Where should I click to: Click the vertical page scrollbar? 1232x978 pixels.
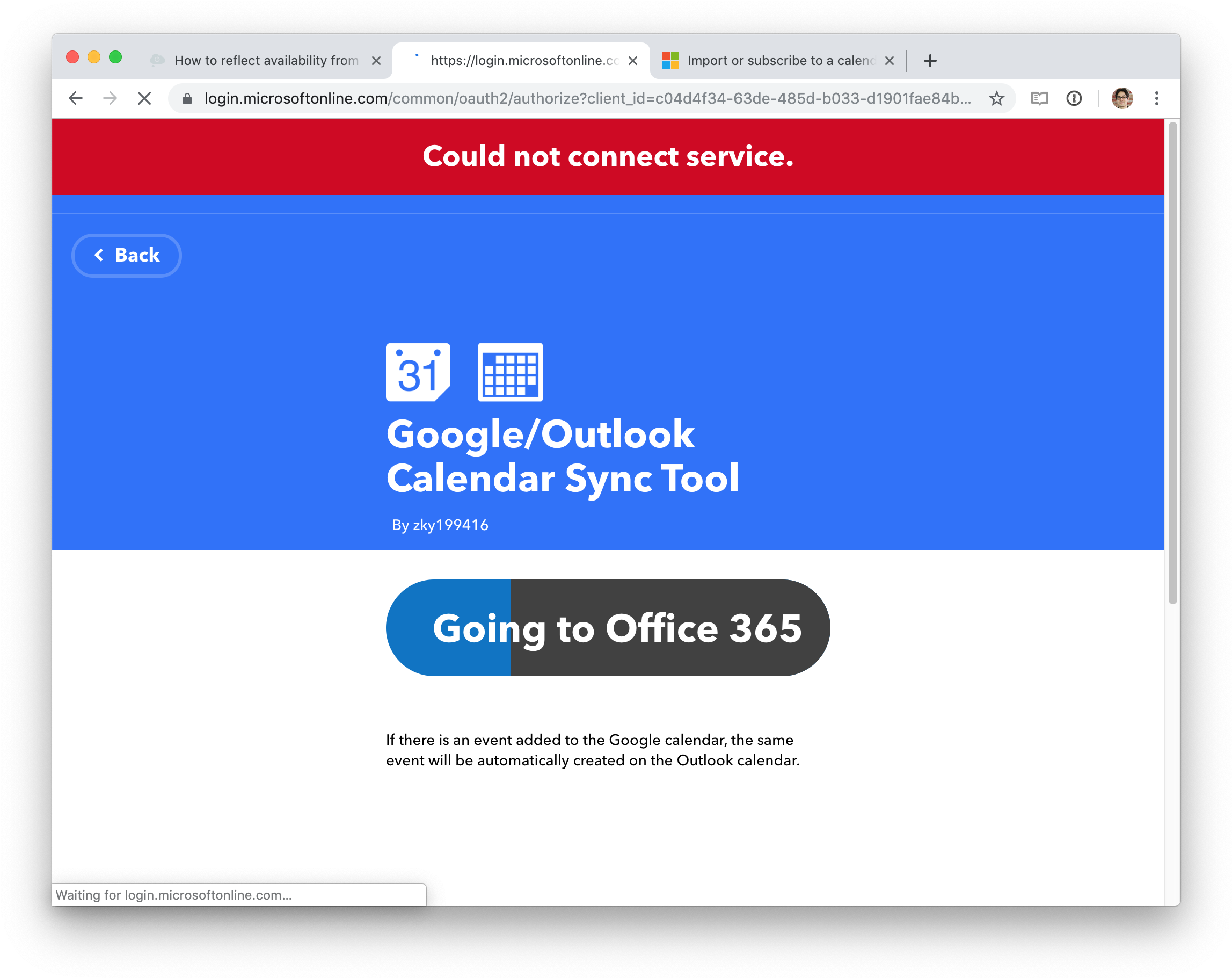[1172, 363]
